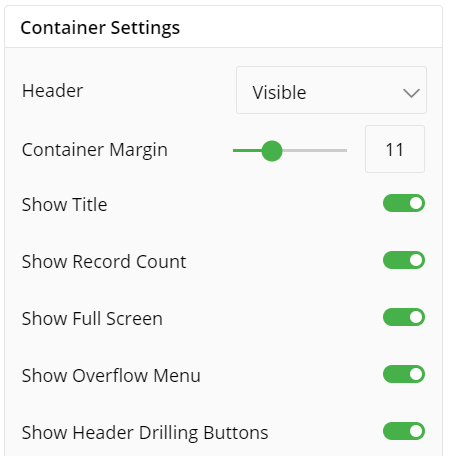Click the Container Margin label

[x=95, y=150]
